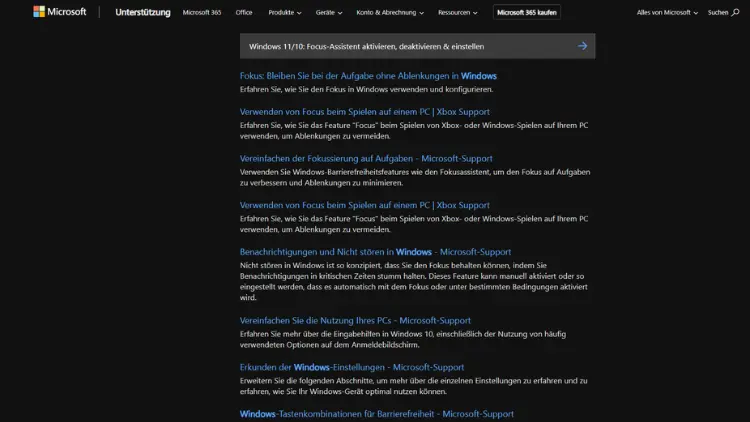The height and width of the screenshot is (422, 750).
Task: Click the text 'Erfahren Sie, wie Sie den Fokus in Windows'
Action: (366, 89)
